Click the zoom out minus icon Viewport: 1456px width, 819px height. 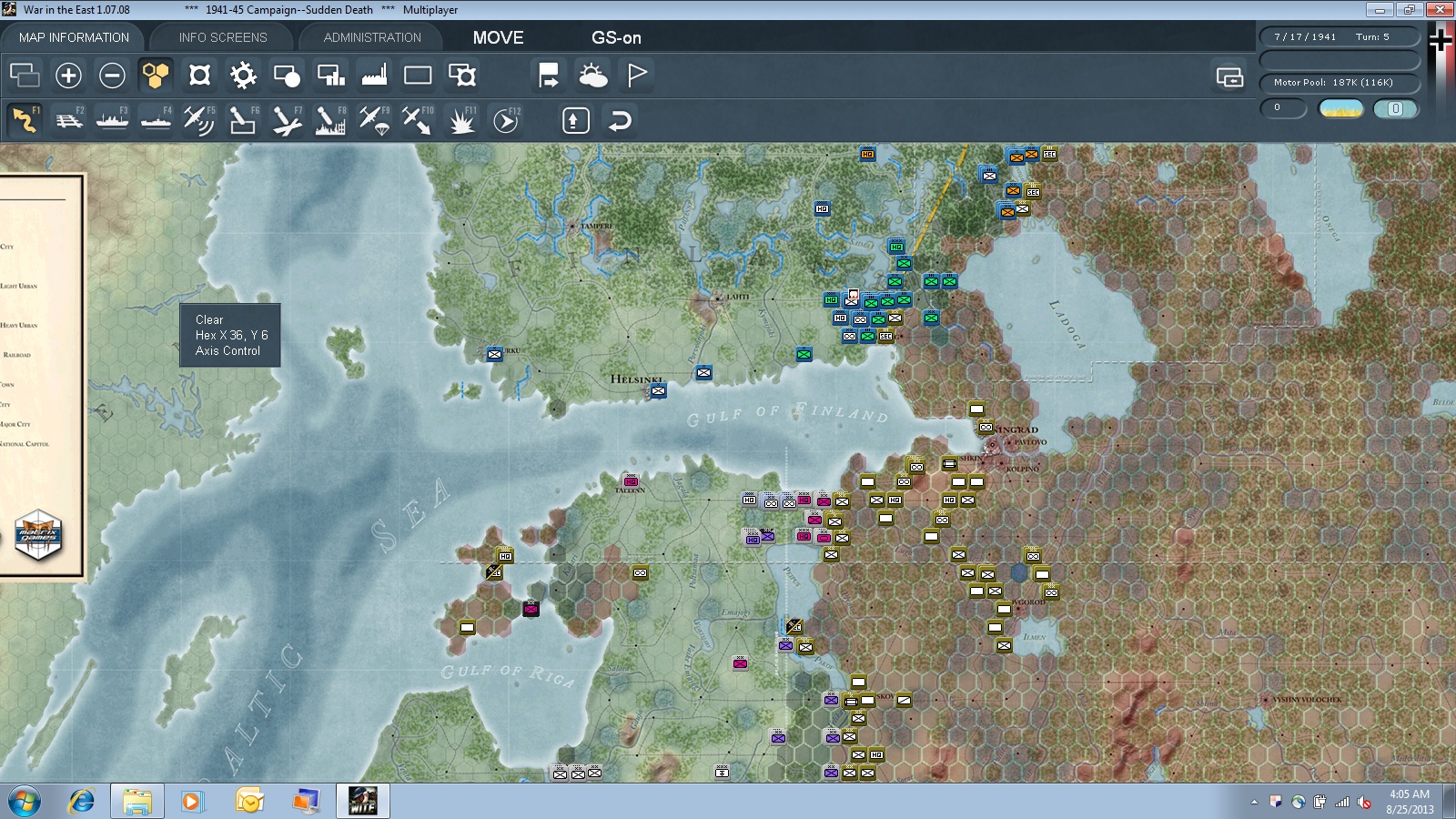pos(112,76)
